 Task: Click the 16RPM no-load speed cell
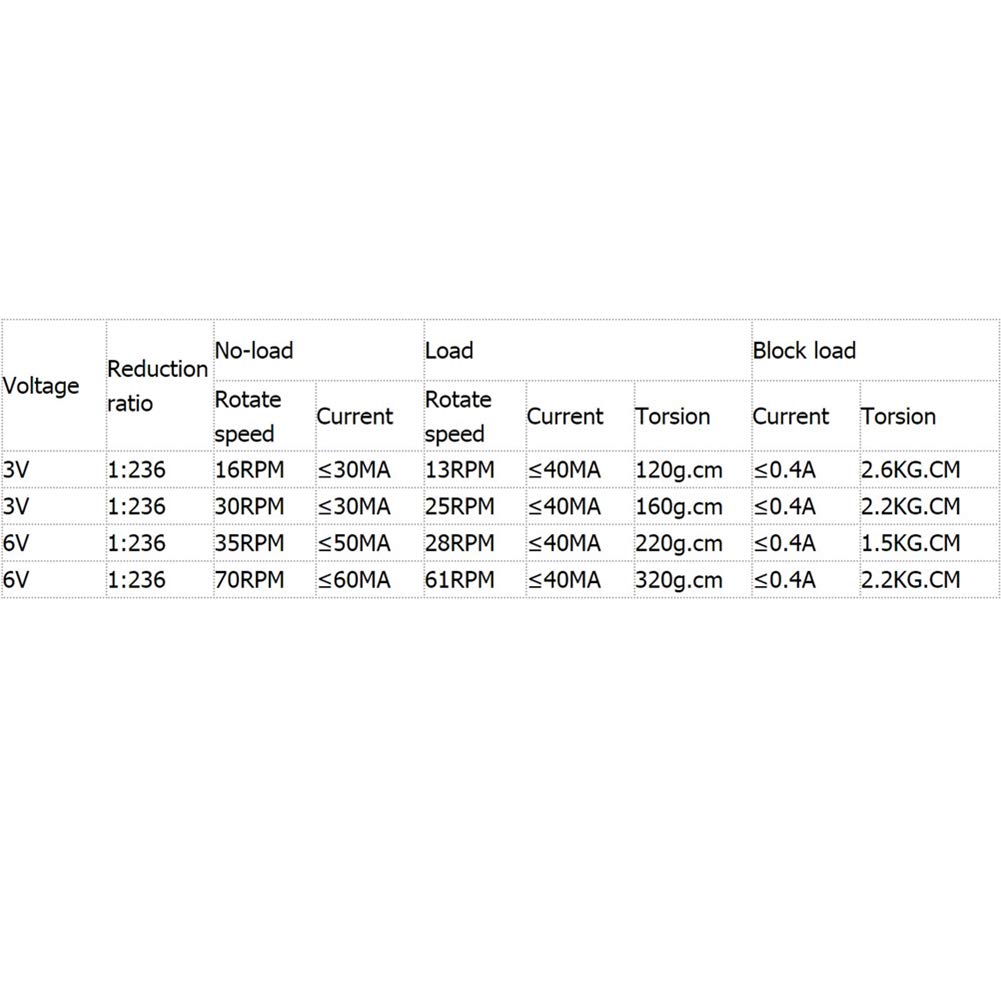click(264, 470)
